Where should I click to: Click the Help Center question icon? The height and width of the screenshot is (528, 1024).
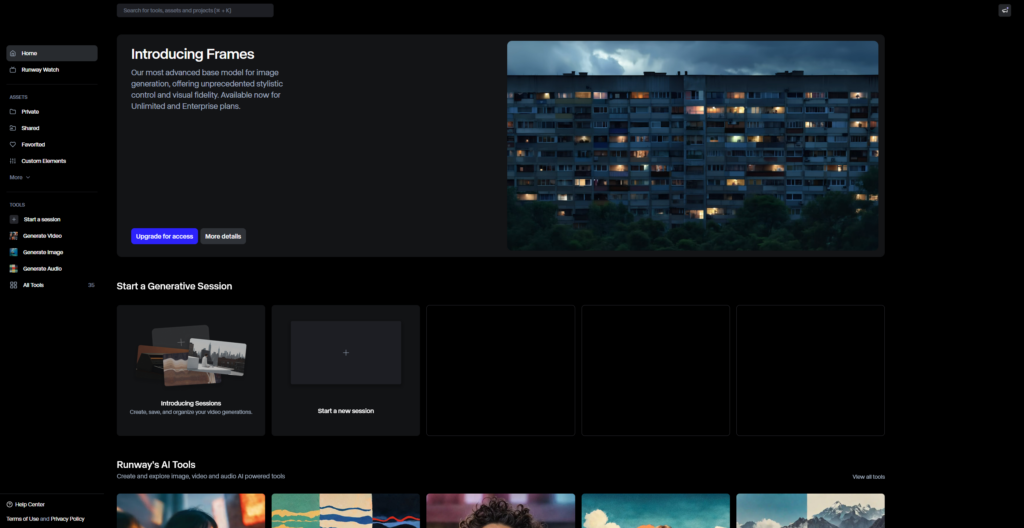(10, 504)
